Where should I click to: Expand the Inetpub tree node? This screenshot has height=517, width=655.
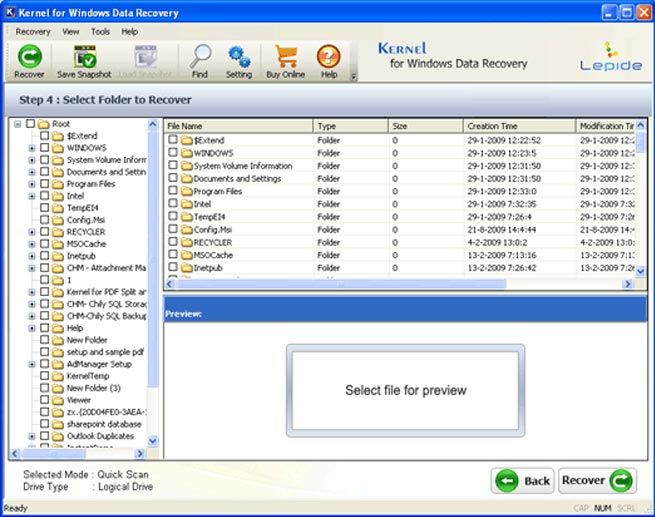(x=32, y=256)
